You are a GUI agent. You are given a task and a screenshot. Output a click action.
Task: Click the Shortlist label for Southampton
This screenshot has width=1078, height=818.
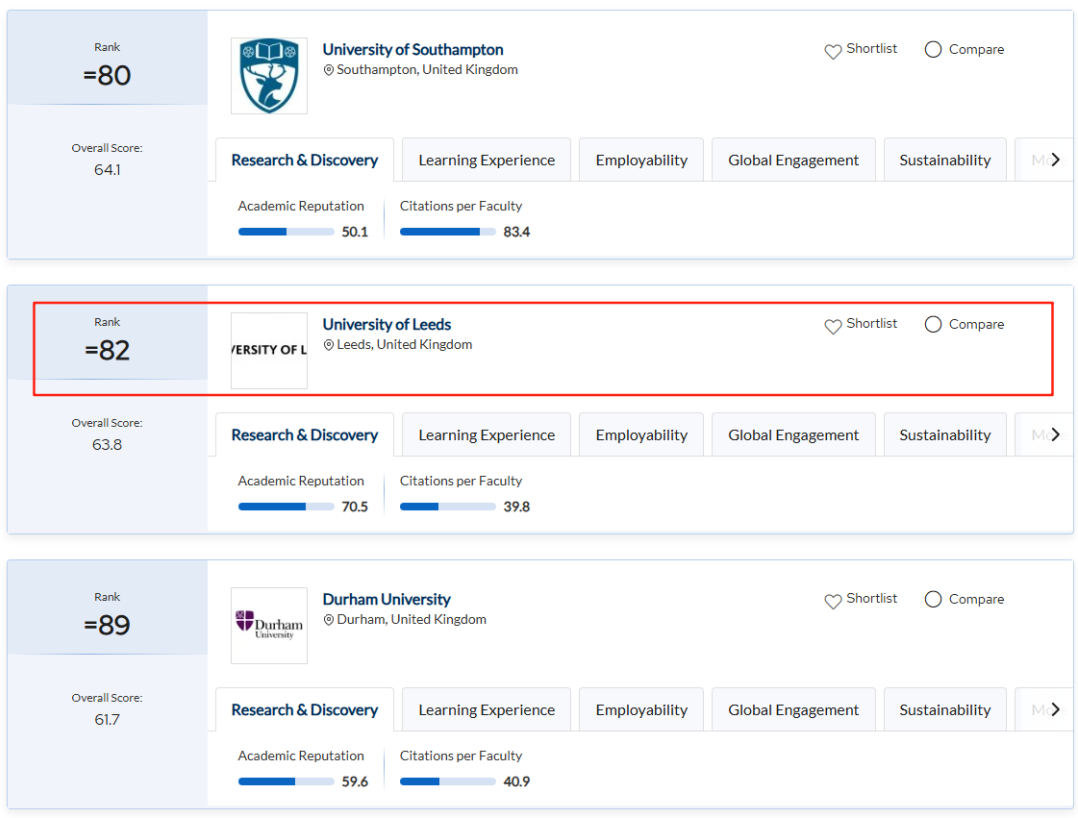click(x=871, y=48)
